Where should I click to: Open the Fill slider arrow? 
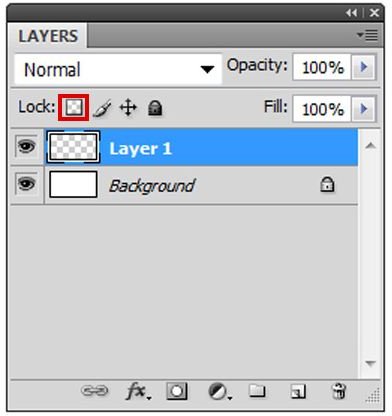click(x=364, y=109)
